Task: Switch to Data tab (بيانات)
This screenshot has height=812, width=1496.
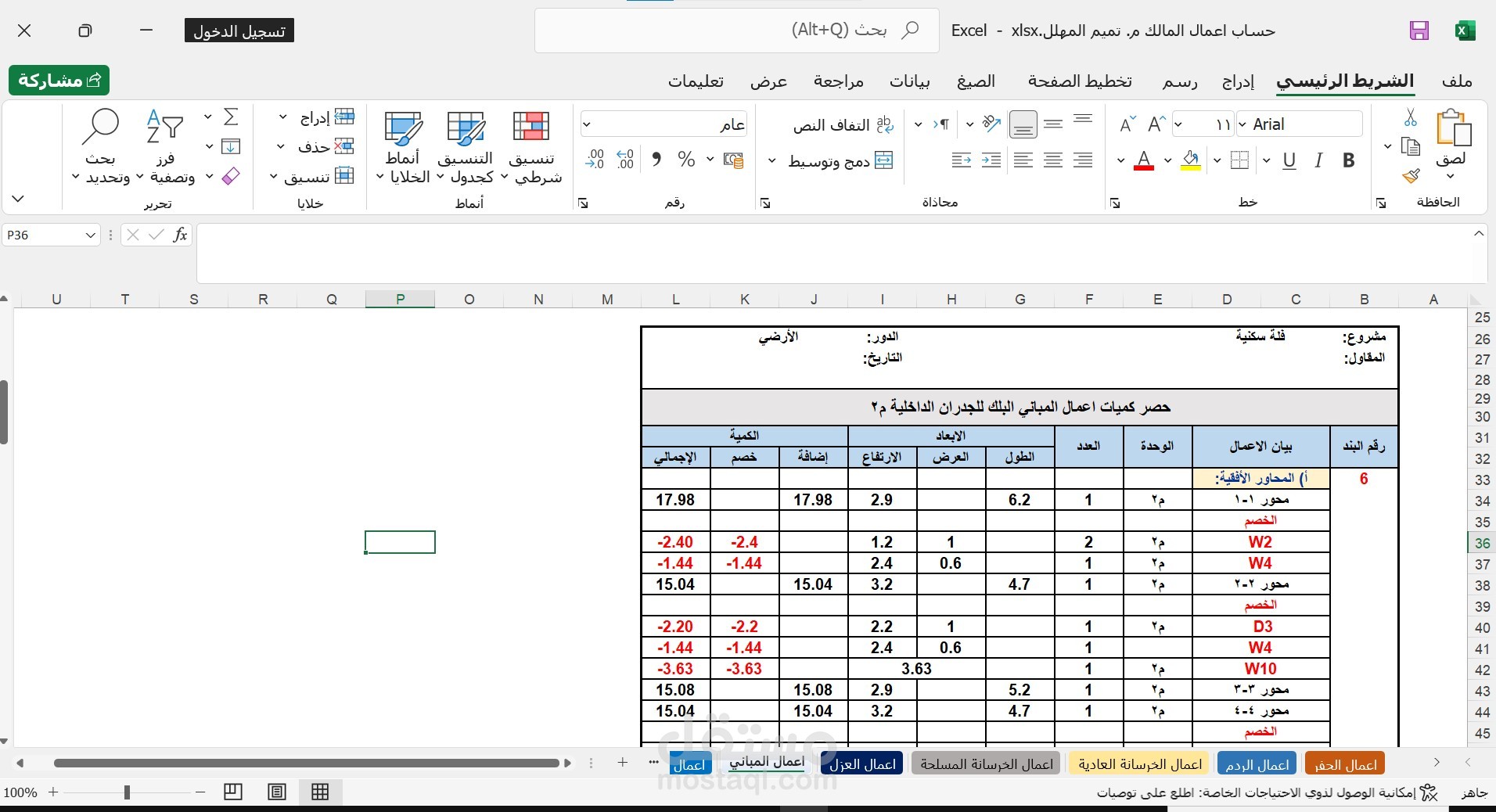Action: click(x=909, y=81)
